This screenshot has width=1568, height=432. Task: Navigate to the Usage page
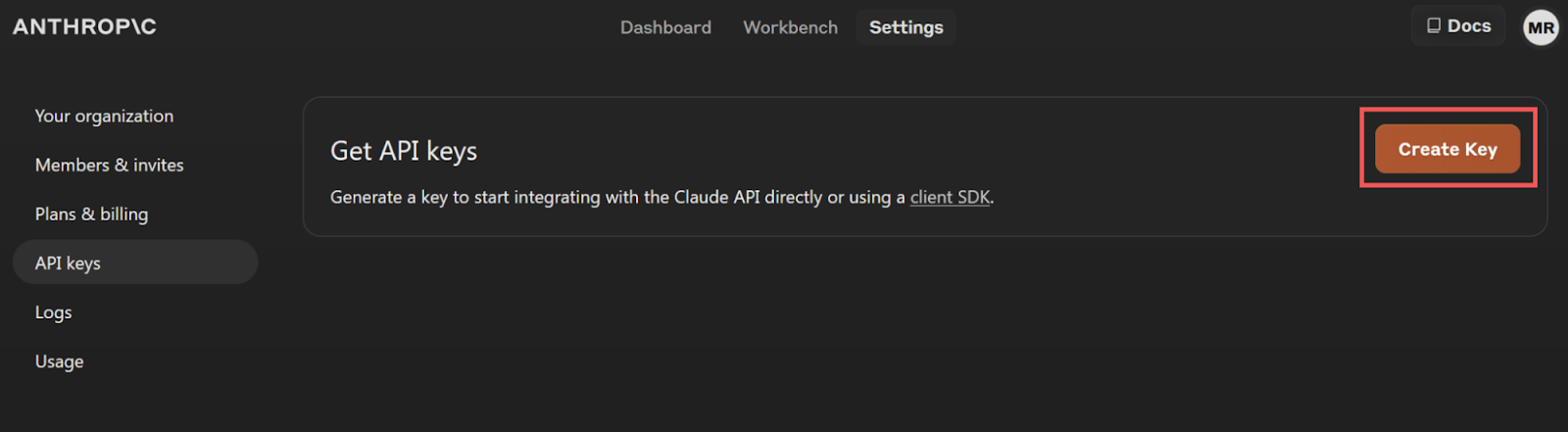59,361
